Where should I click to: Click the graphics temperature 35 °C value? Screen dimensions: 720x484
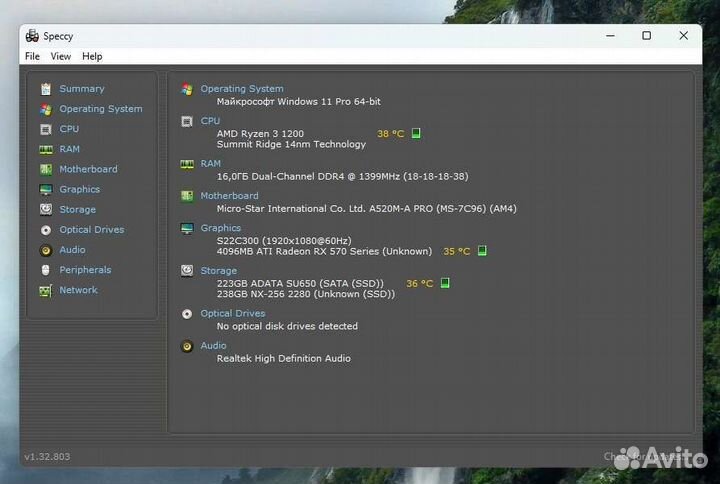[x=457, y=251]
